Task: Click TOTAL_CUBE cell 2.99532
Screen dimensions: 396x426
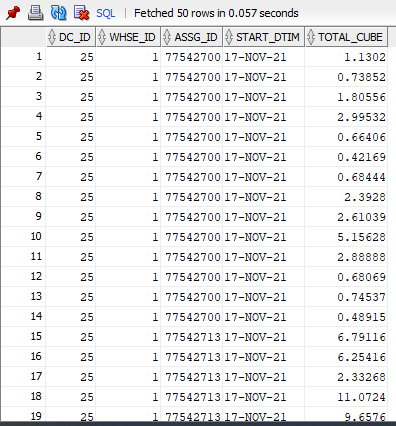Action: [x=346, y=117]
